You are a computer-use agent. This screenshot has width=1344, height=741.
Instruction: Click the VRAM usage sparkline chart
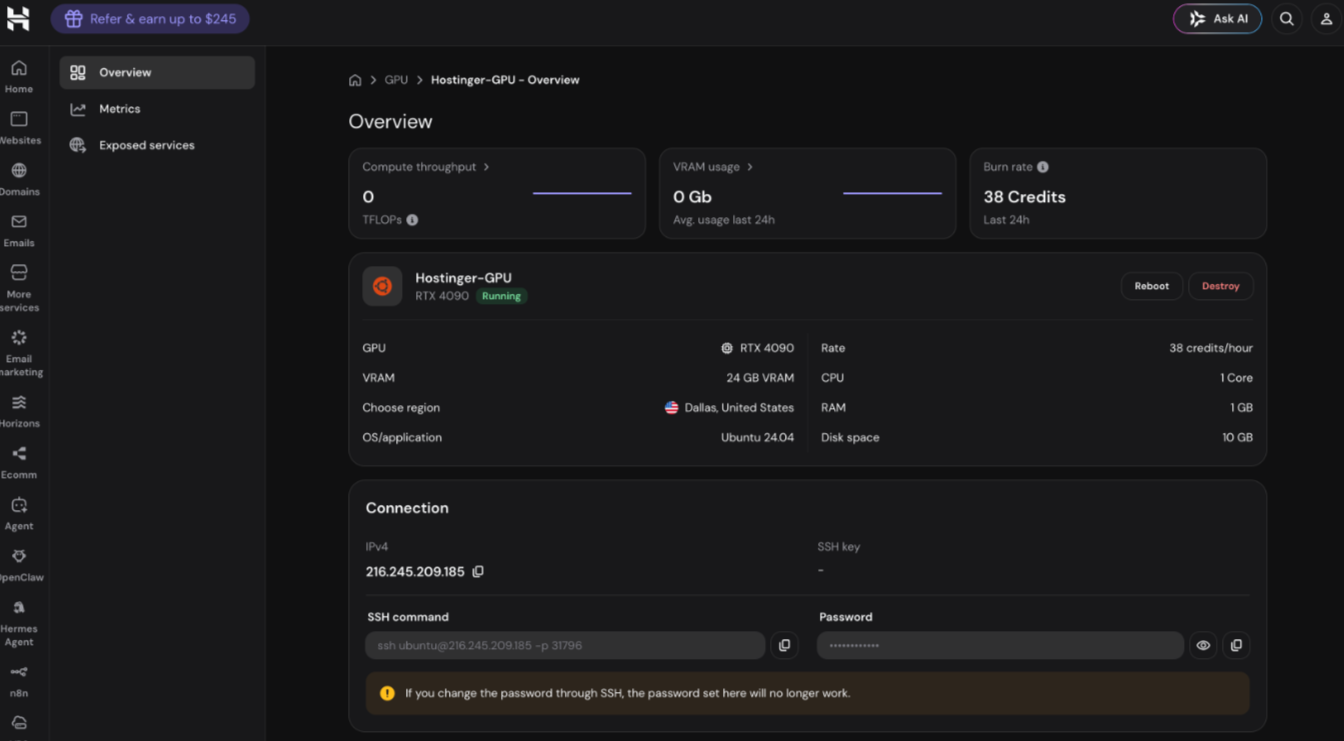pyautogui.click(x=893, y=193)
